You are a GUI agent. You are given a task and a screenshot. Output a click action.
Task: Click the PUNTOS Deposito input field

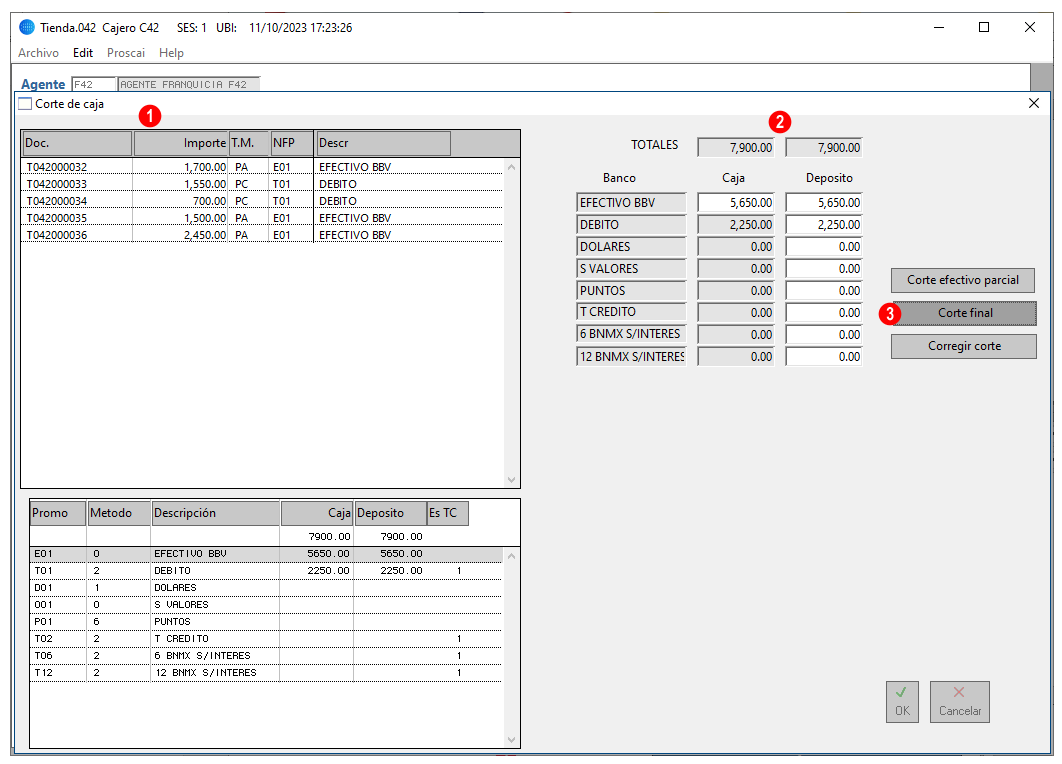tap(824, 291)
